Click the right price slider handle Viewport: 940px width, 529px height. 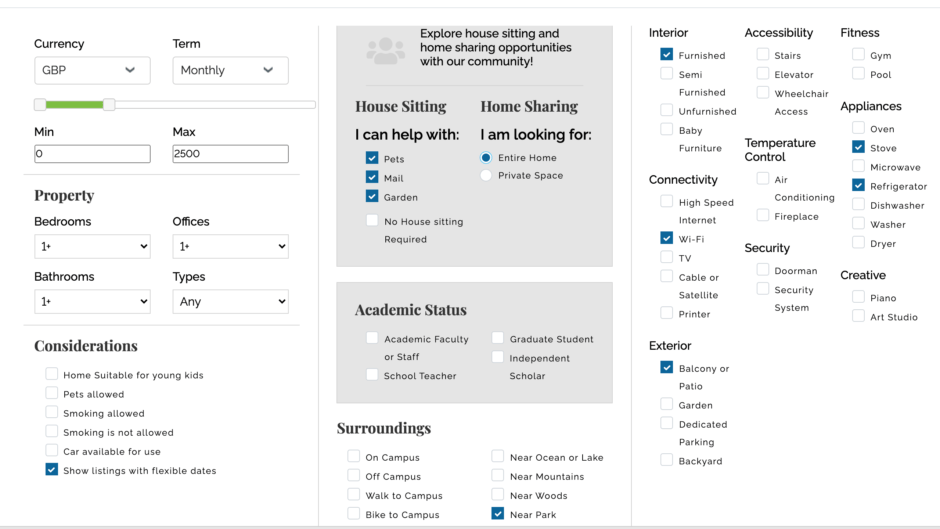tap(109, 105)
